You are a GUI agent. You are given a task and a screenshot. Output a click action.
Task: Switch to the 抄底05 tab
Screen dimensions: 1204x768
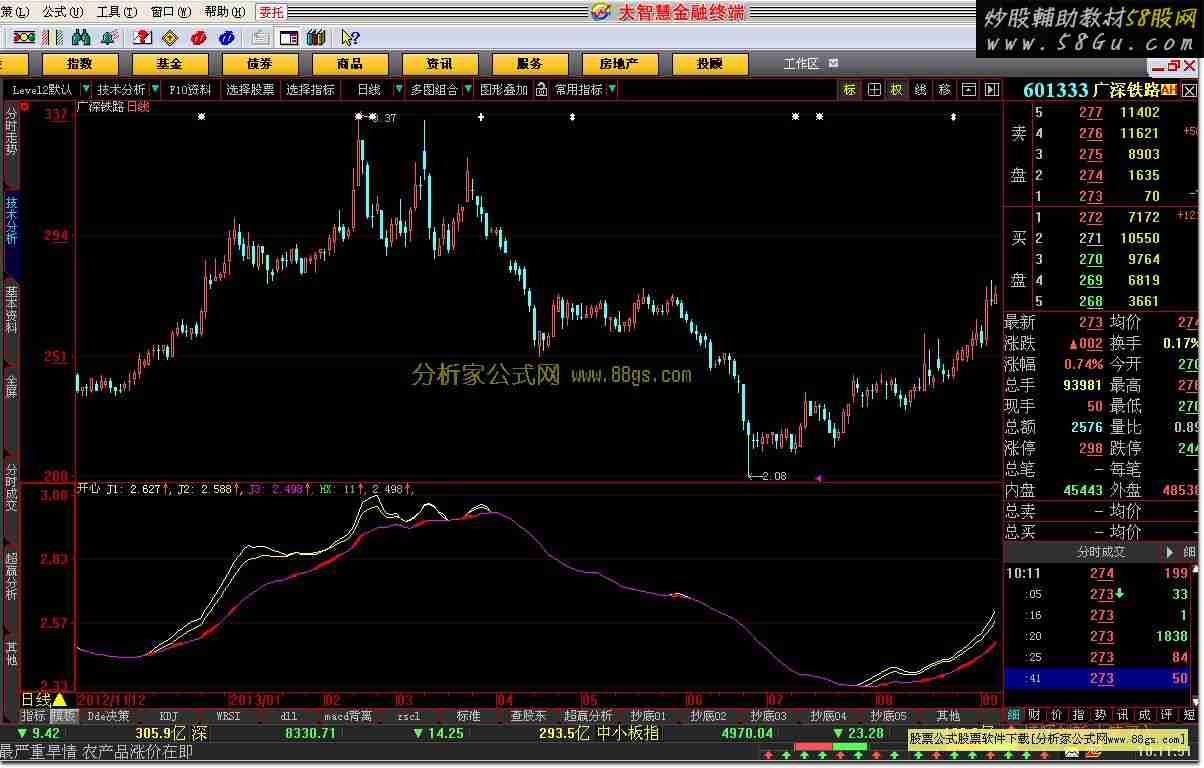point(888,716)
